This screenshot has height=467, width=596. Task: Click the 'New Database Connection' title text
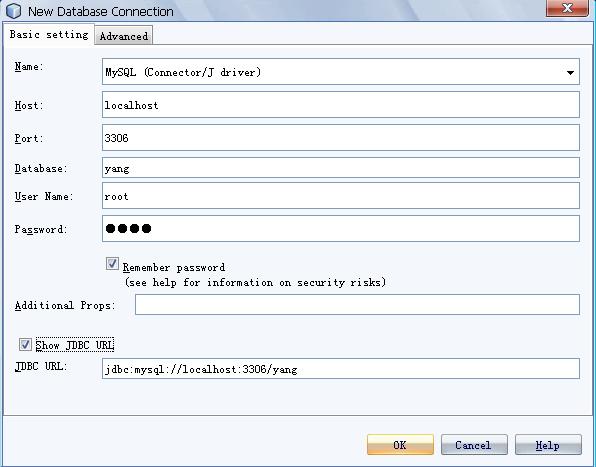tap(101, 11)
